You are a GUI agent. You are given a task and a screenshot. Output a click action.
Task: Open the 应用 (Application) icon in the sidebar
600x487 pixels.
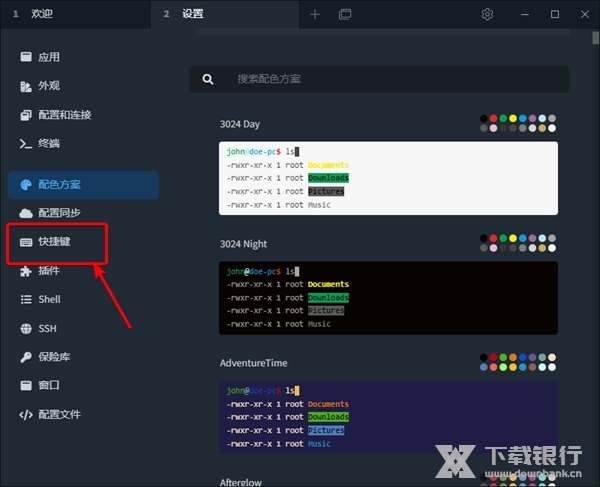coord(26,57)
